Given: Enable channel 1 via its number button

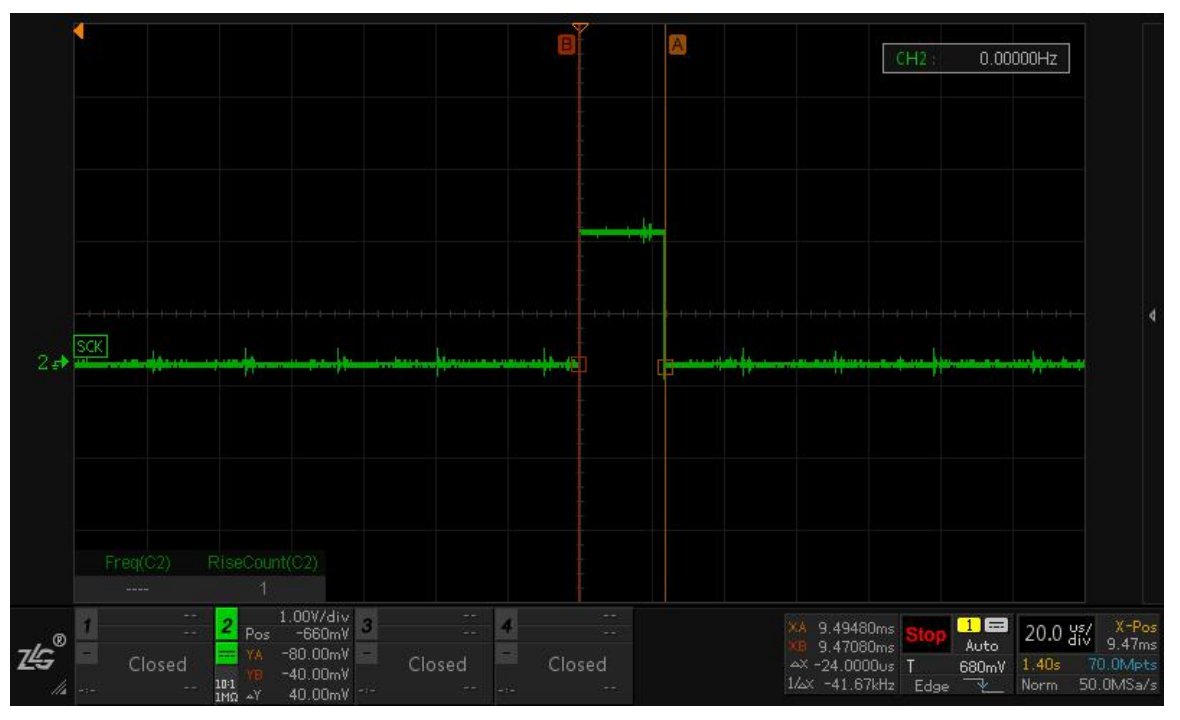Looking at the screenshot, I should 87,624.
